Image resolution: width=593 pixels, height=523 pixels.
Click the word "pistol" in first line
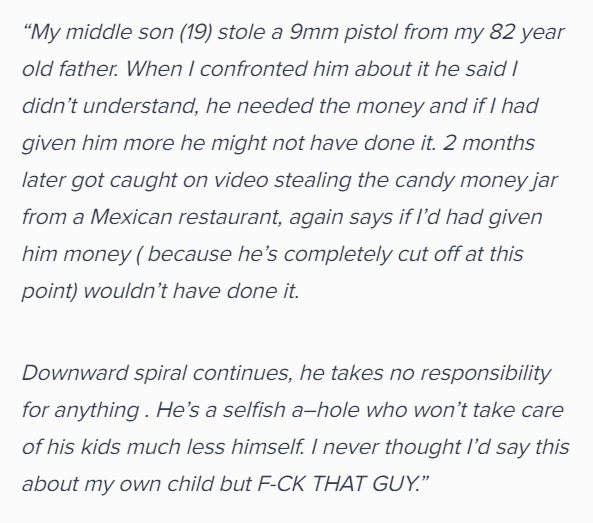coord(371,33)
